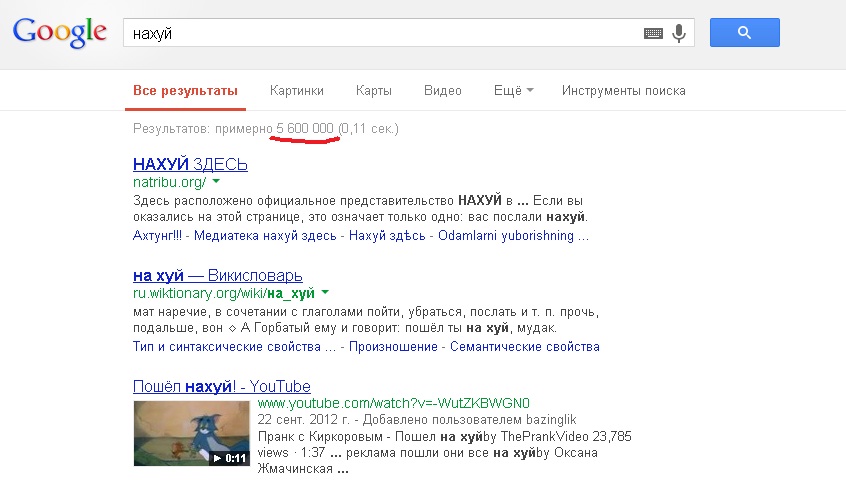Open green arrow next to natribu.org URL
The height and width of the screenshot is (484, 846).
[216, 182]
